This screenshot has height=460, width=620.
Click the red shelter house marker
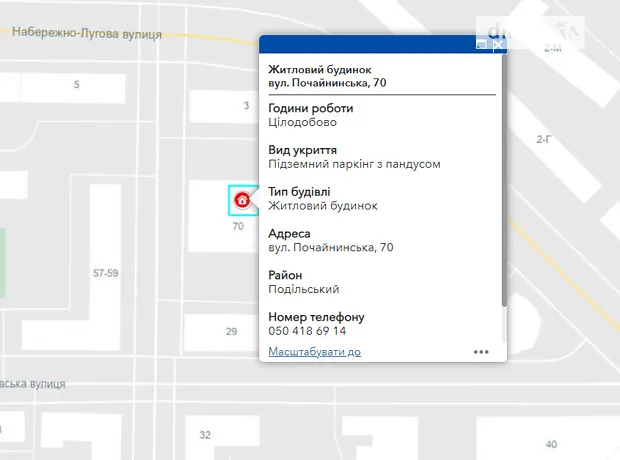pyautogui.click(x=242, y=200)
